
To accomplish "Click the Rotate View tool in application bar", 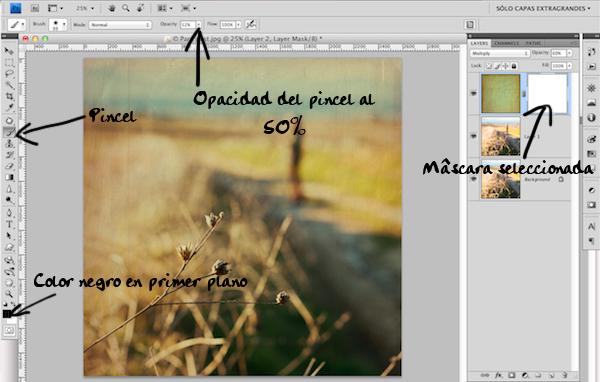I will tap(140, 8).
